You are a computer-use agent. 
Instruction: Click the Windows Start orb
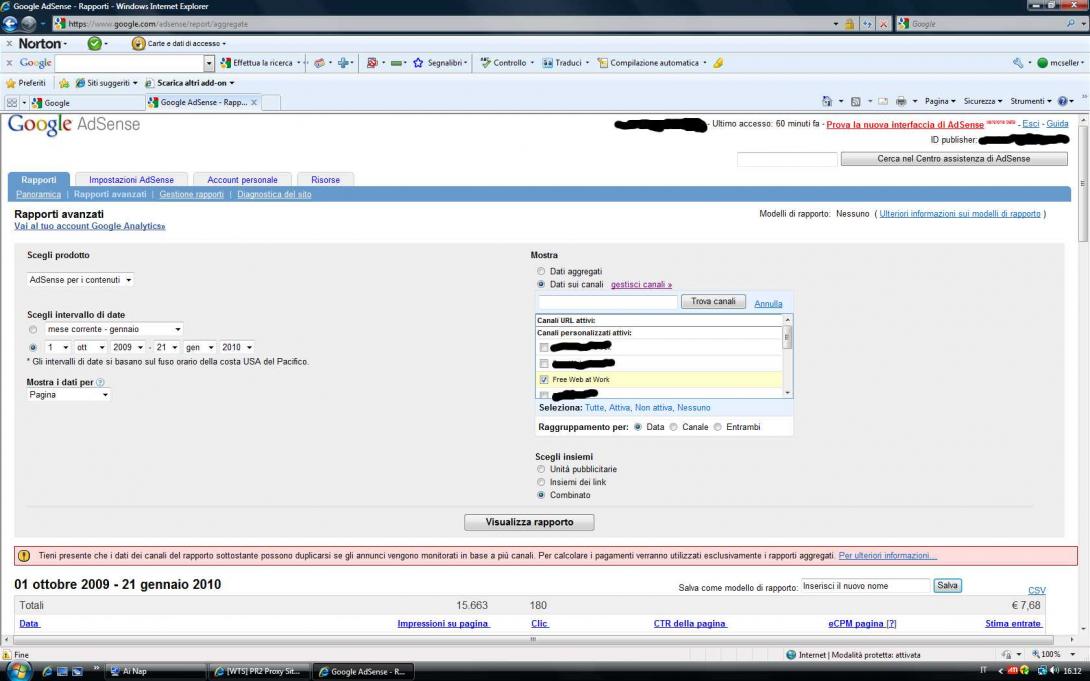pyautogui.click(x=18, y=671)
